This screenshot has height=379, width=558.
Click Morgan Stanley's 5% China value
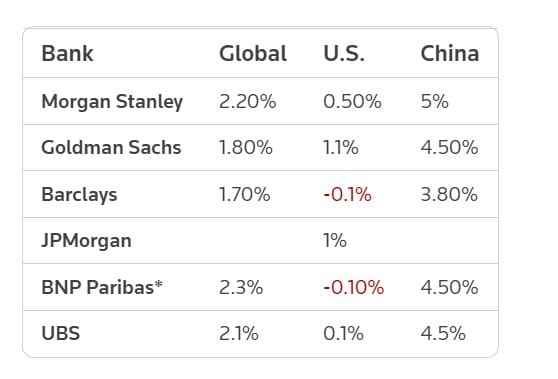coord(435,102)
